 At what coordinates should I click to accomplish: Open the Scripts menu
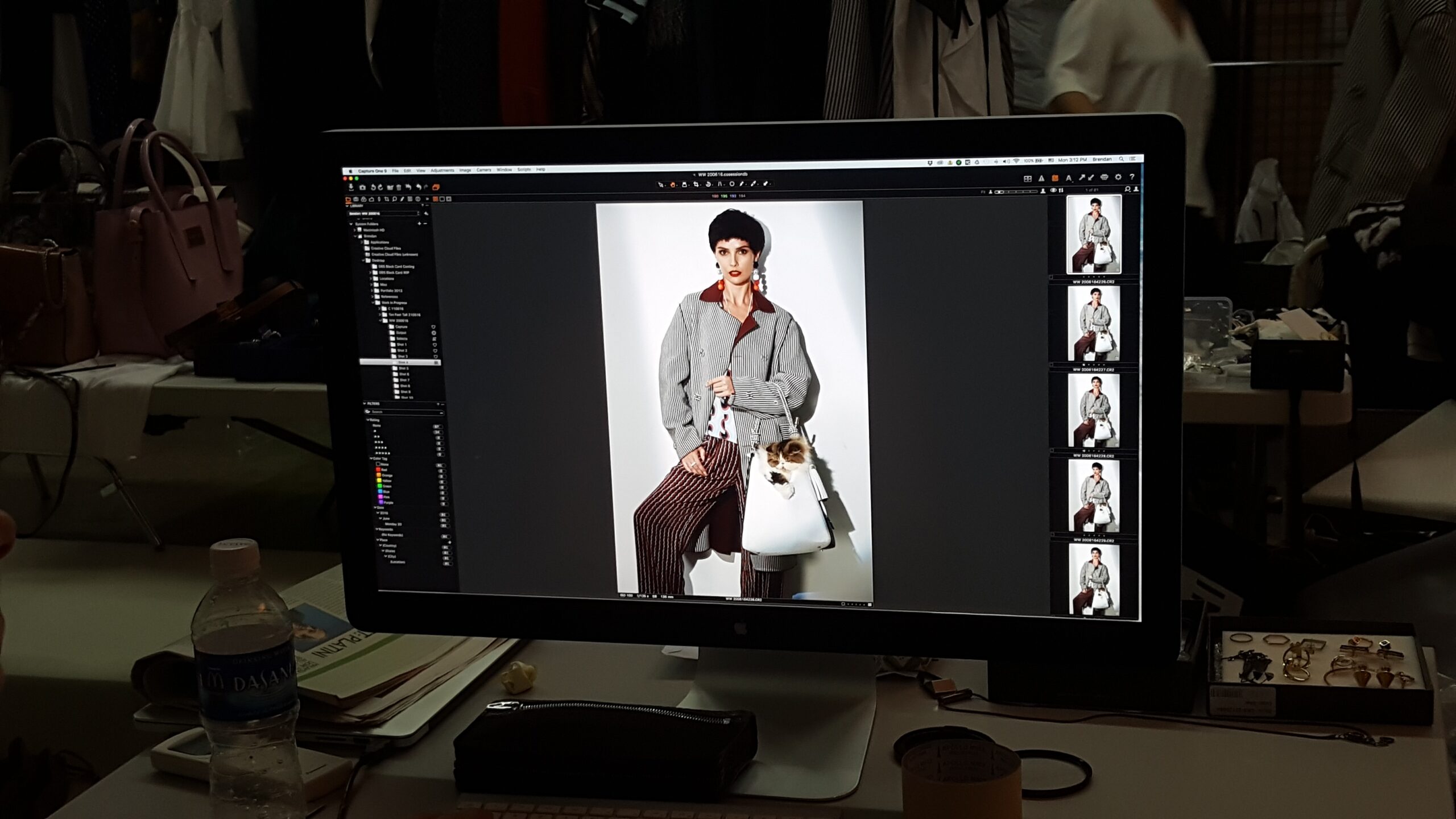(x=524, y=169)
